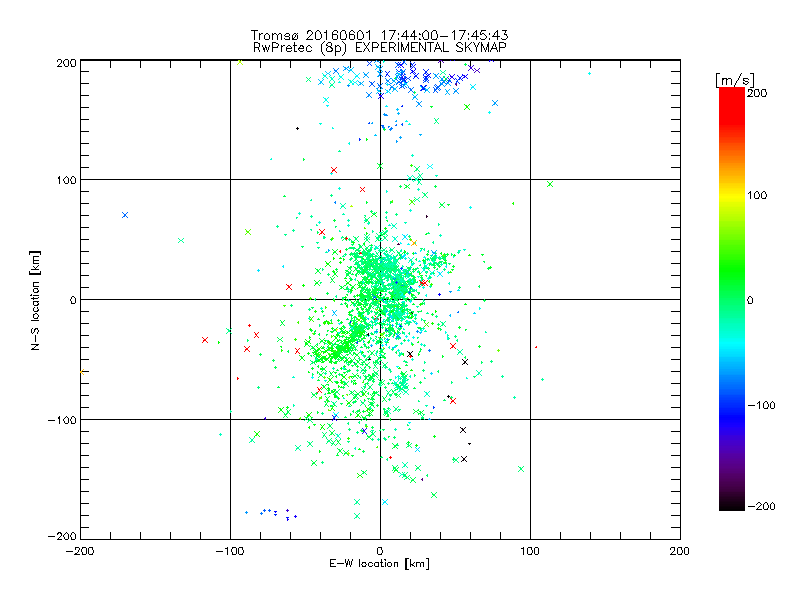
Task: Click the x-axis tick label '-200'
Action: tap(80, 551)
